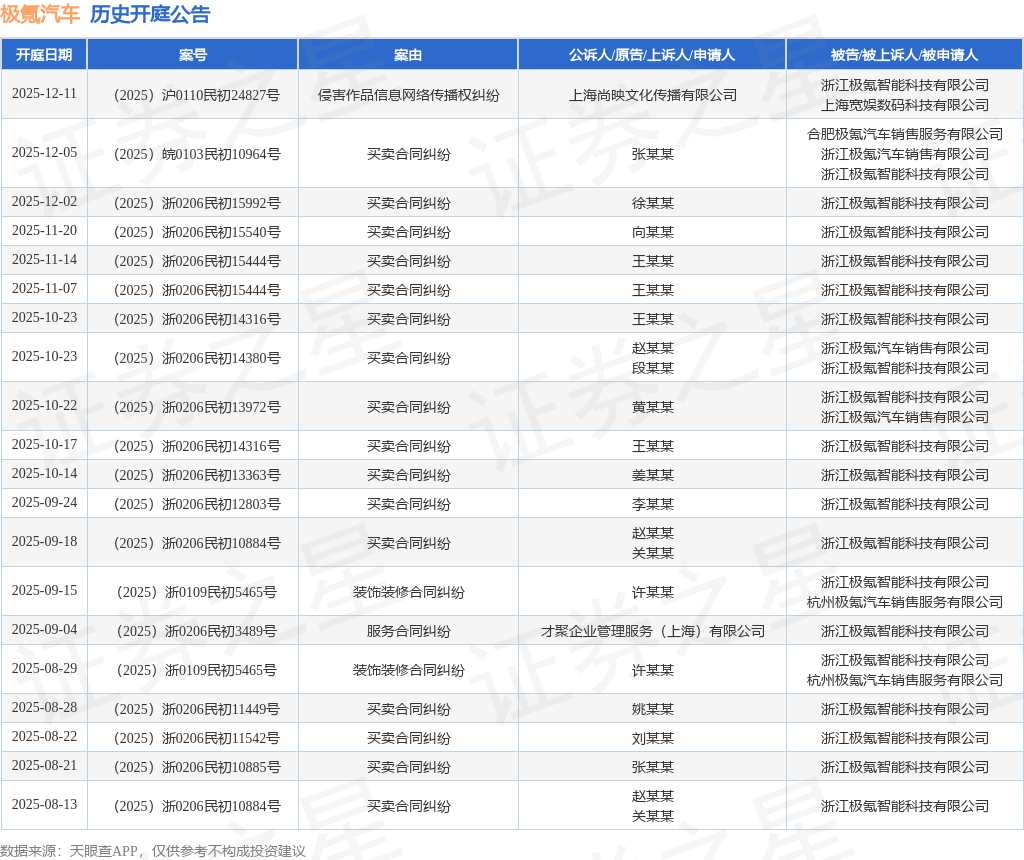Select the 服务合同纠纷 cause cell

(x=408, y=631)
